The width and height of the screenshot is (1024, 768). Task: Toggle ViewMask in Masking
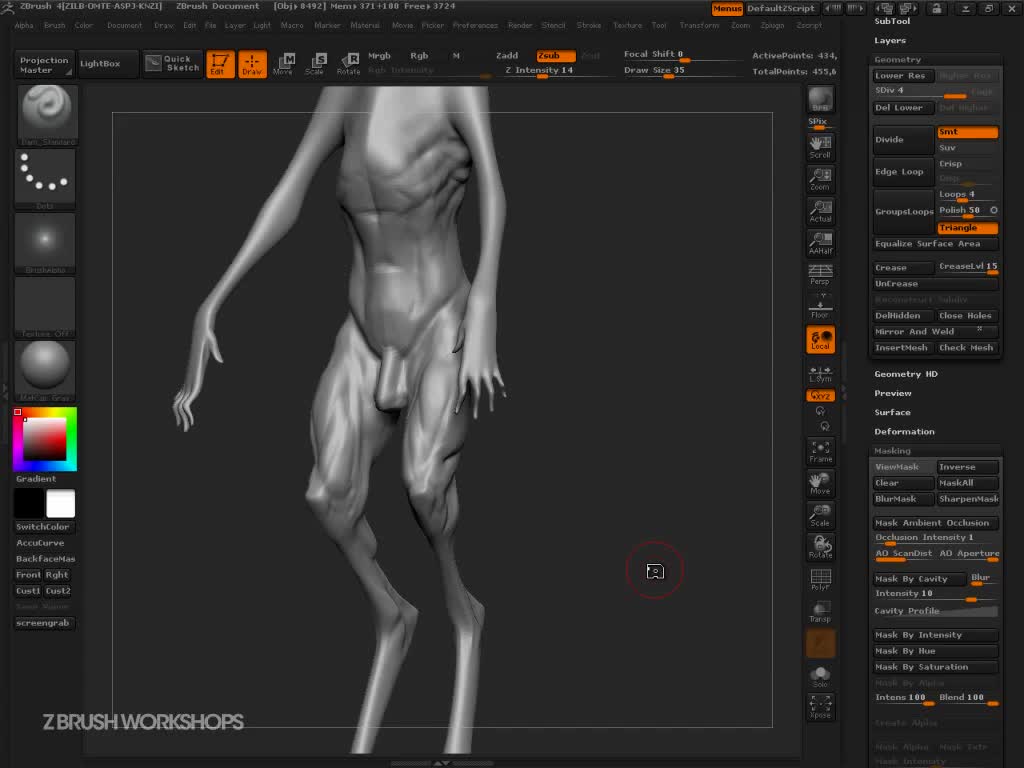click(x=903, y=467)
